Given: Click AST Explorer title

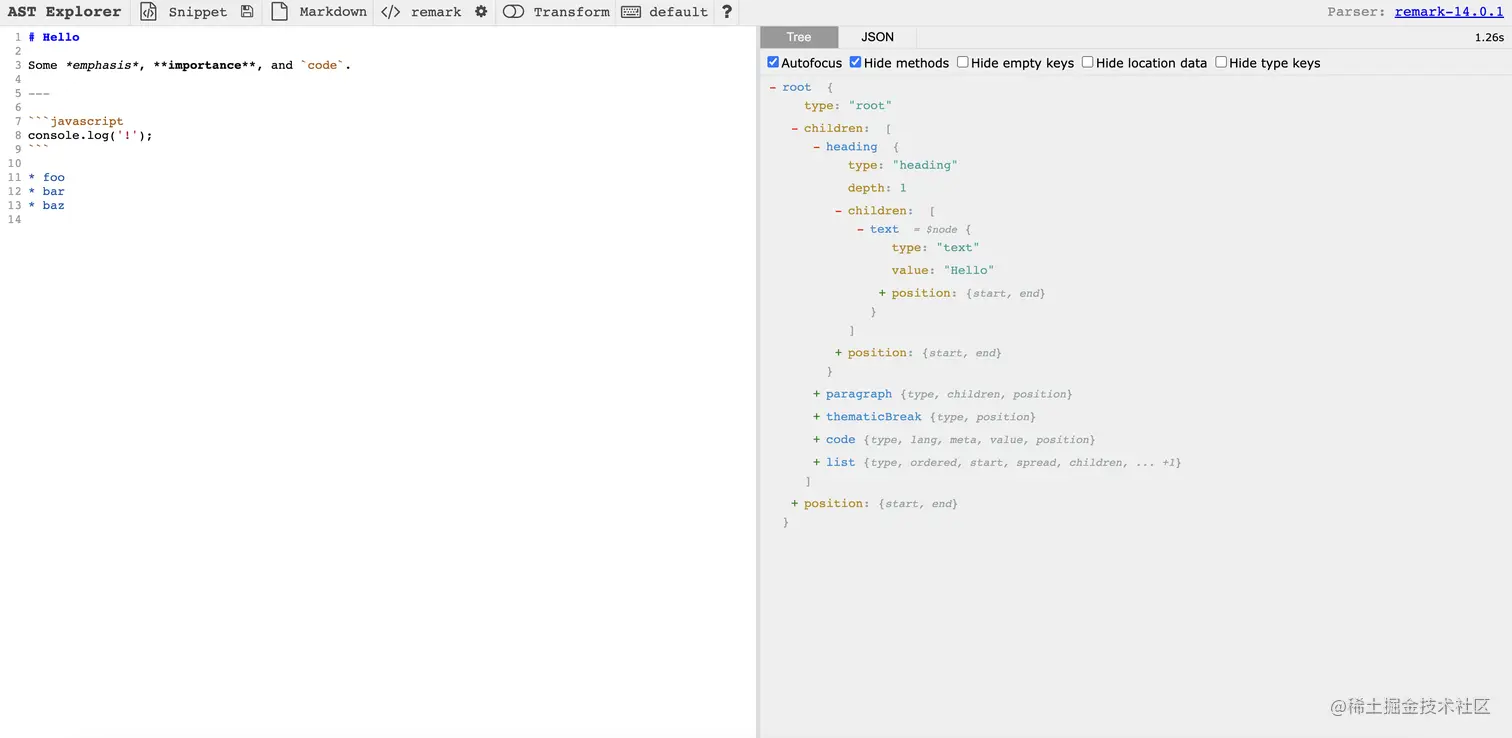Looking at the screenshot, I should point(64,12).
